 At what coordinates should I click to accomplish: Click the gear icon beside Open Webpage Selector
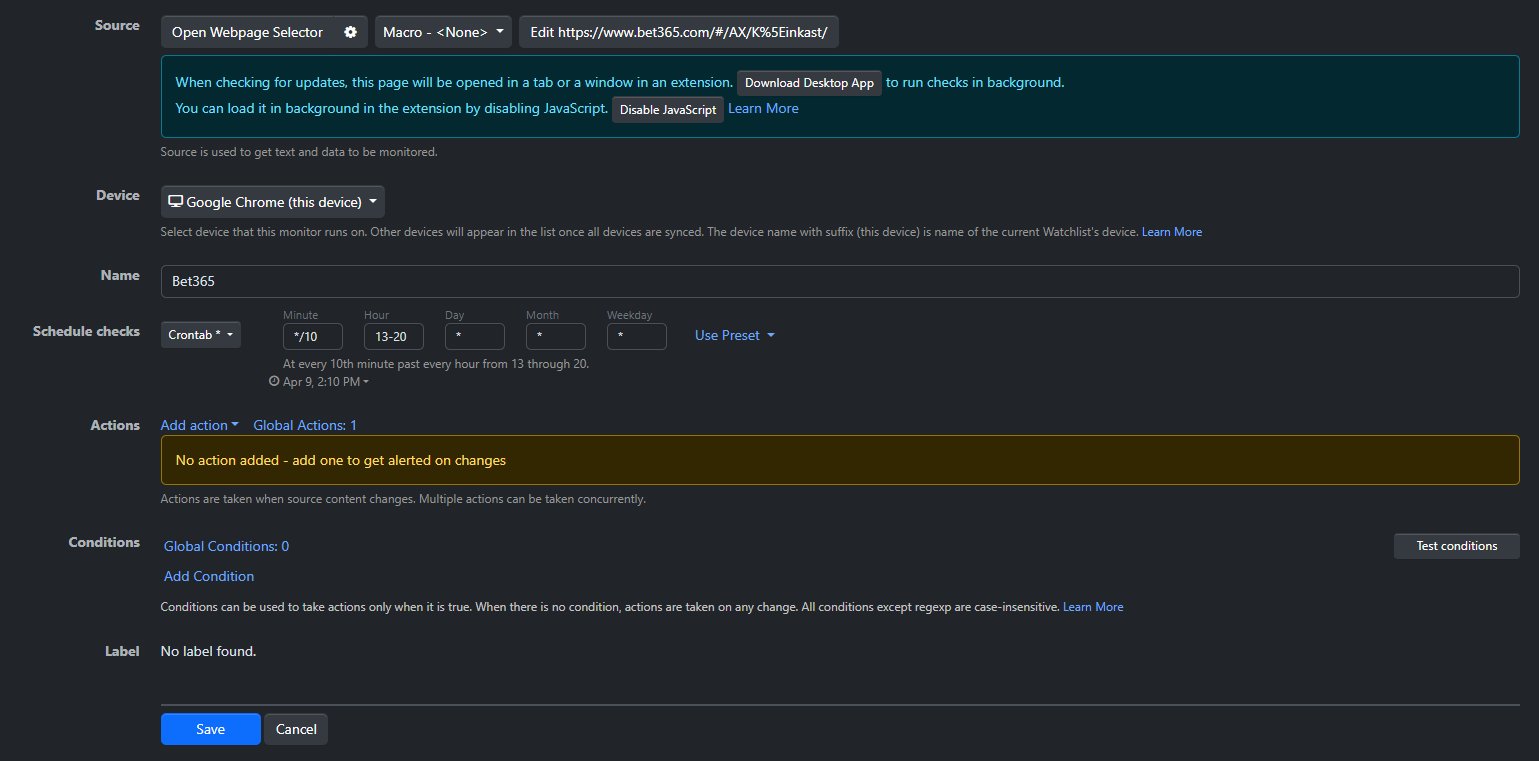click(350, 32)
